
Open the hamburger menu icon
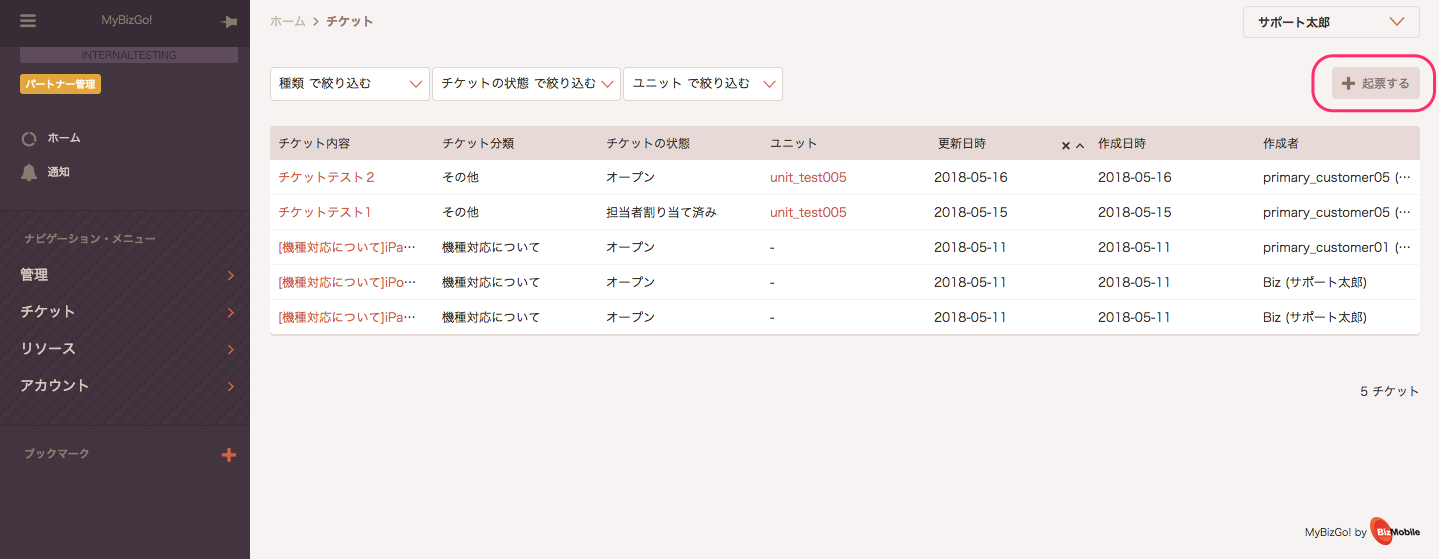(x=28, y=21)
